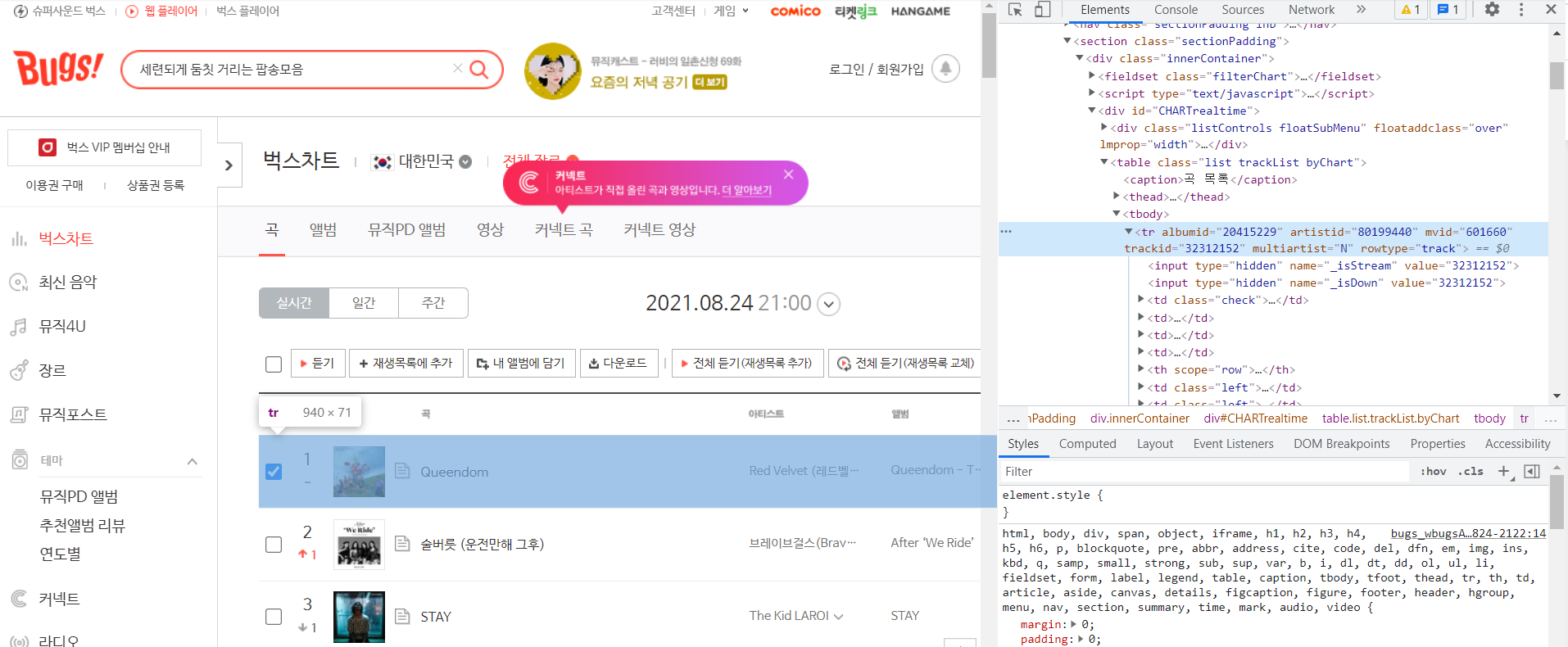Viewport: 1568px width, 647px height.
Task: Click the 뮤직4U sidebar icon
Action: pyautogui.click(x=19, y=327)
